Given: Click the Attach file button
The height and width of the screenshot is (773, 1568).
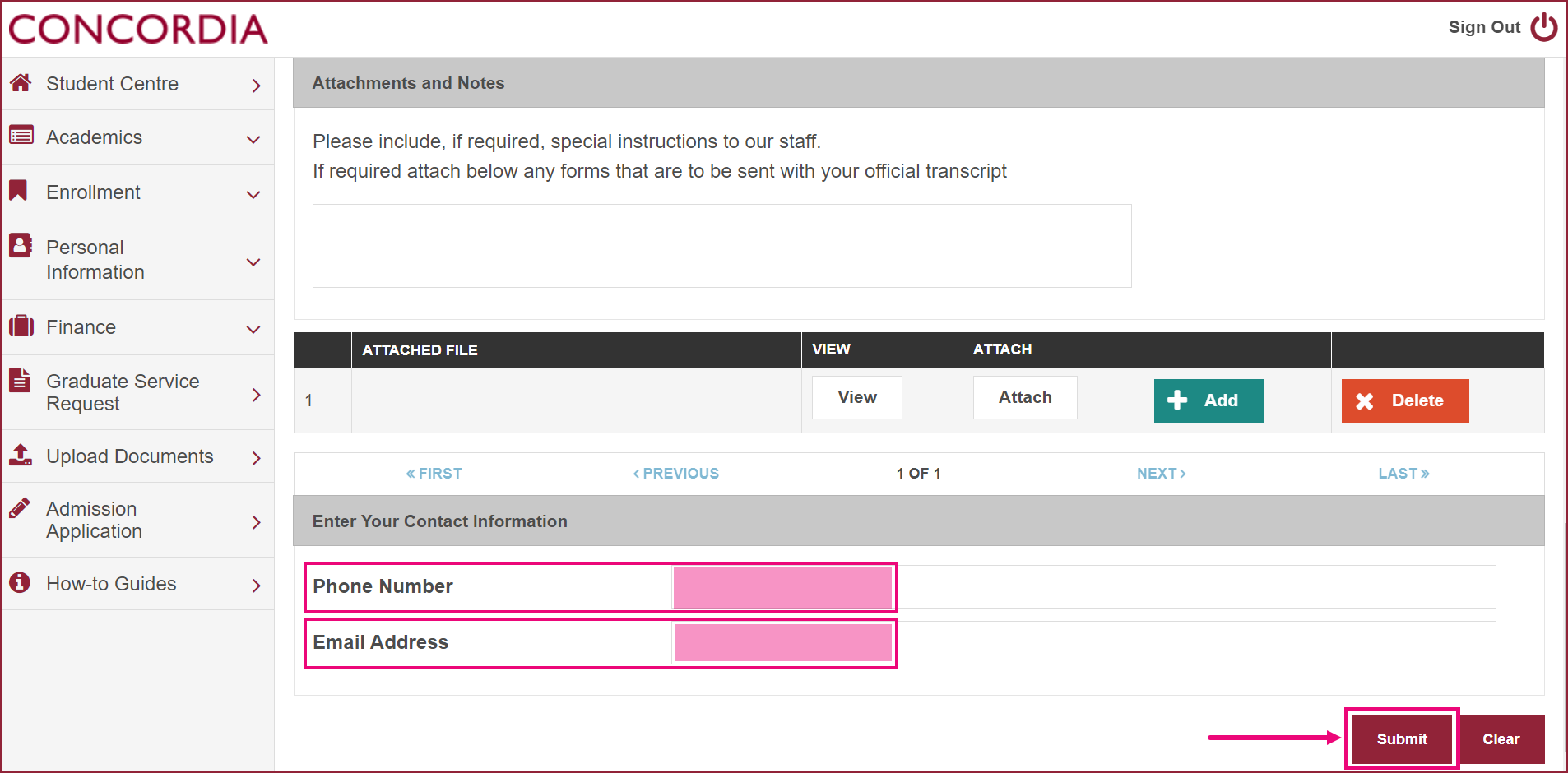Looking at the screenshot, I should click(x=1025, y=397).
